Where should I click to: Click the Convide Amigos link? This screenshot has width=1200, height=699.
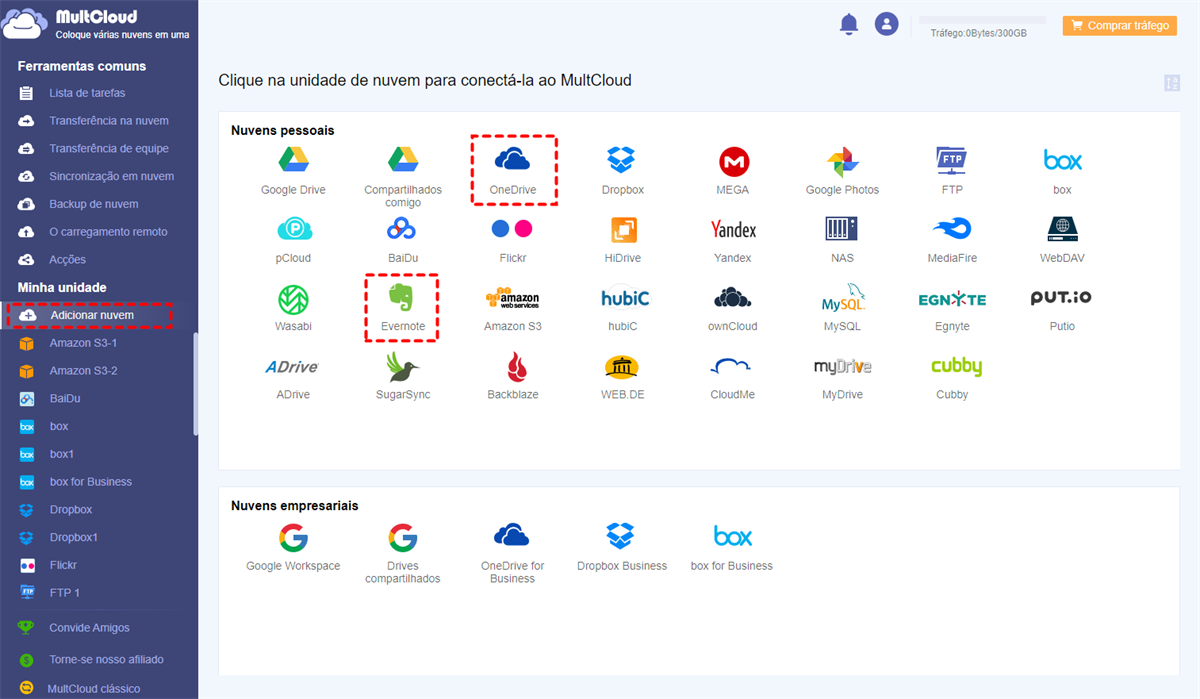click(x=89, y=628)
